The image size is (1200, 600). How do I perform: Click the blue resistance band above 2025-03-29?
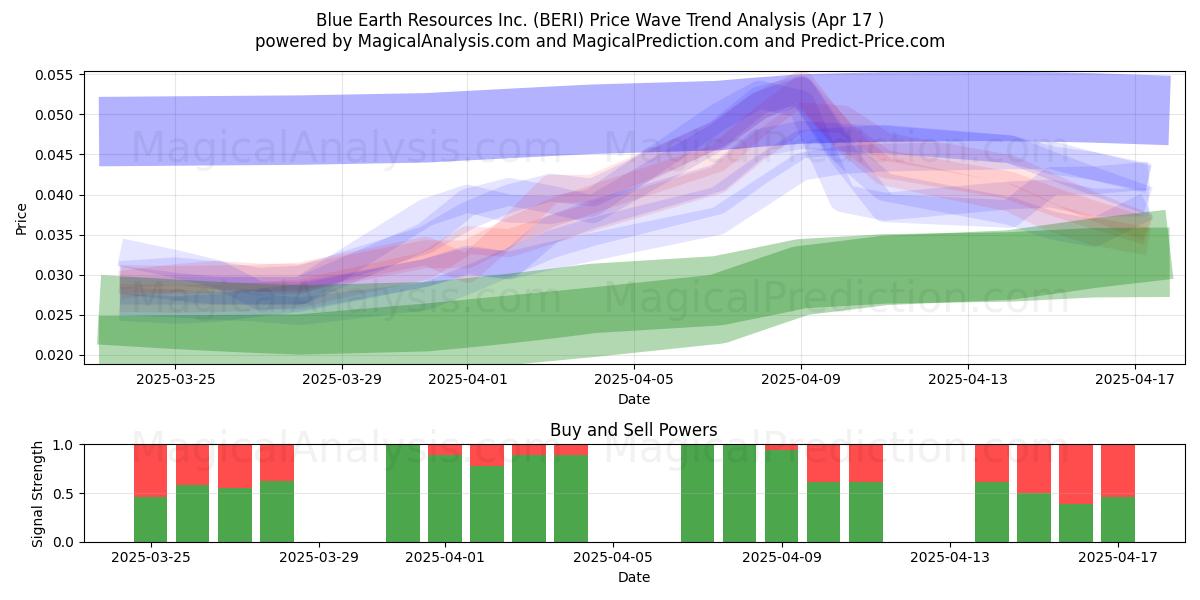coord(342,128)
